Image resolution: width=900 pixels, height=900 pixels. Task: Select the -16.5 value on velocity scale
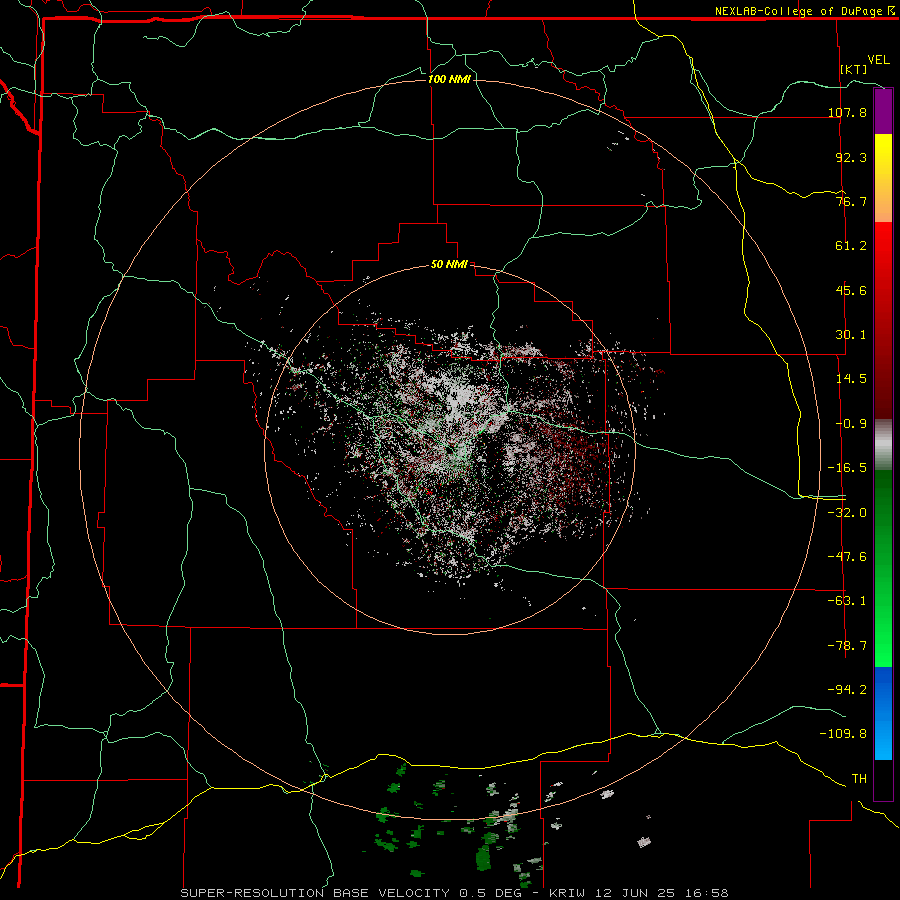coord(847,468)
